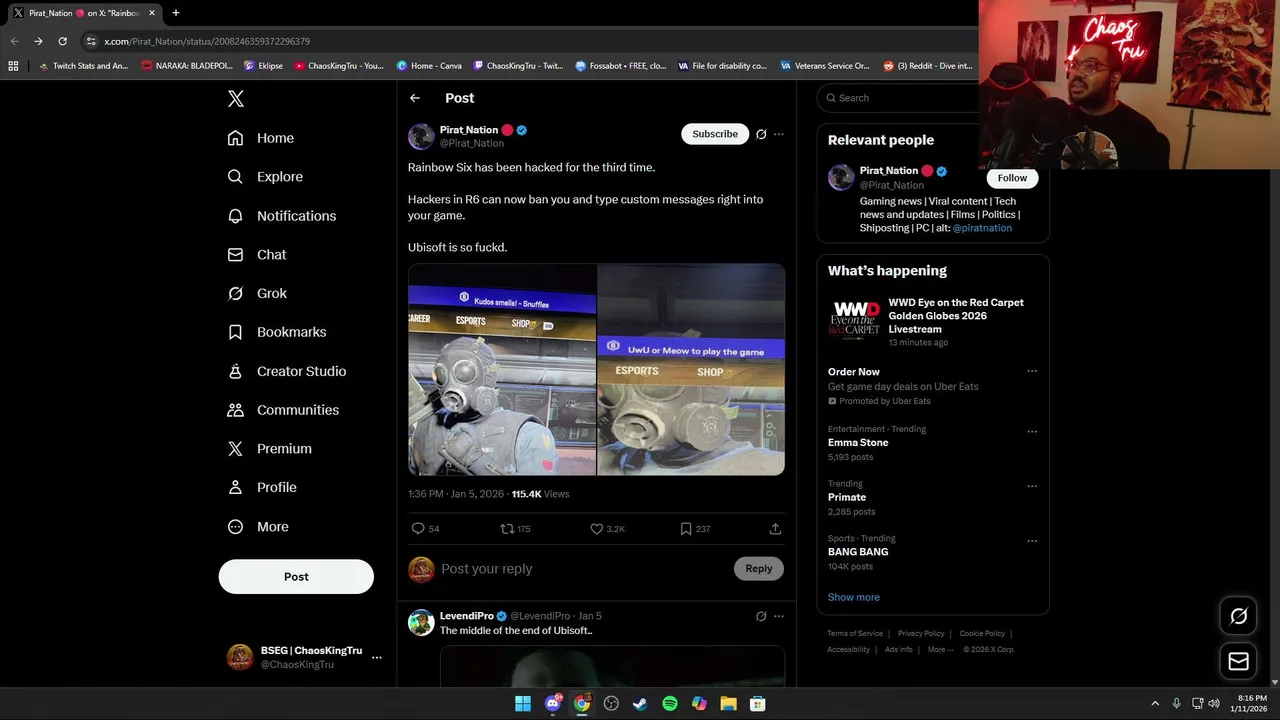This screenshot has height=720, width=1280.
Task: Click the Grok icon on LevendiPro's reply
Action: [761, 616]
